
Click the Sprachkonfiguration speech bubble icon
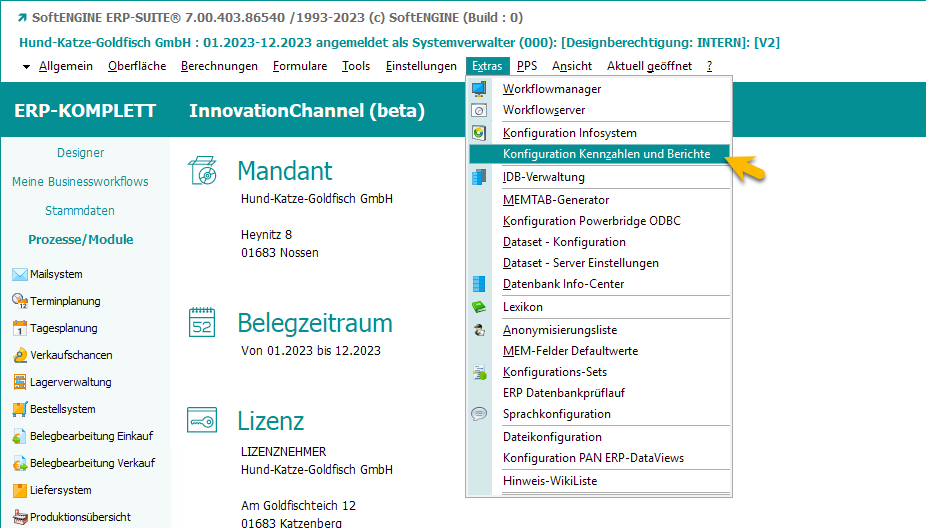point(479,414)
